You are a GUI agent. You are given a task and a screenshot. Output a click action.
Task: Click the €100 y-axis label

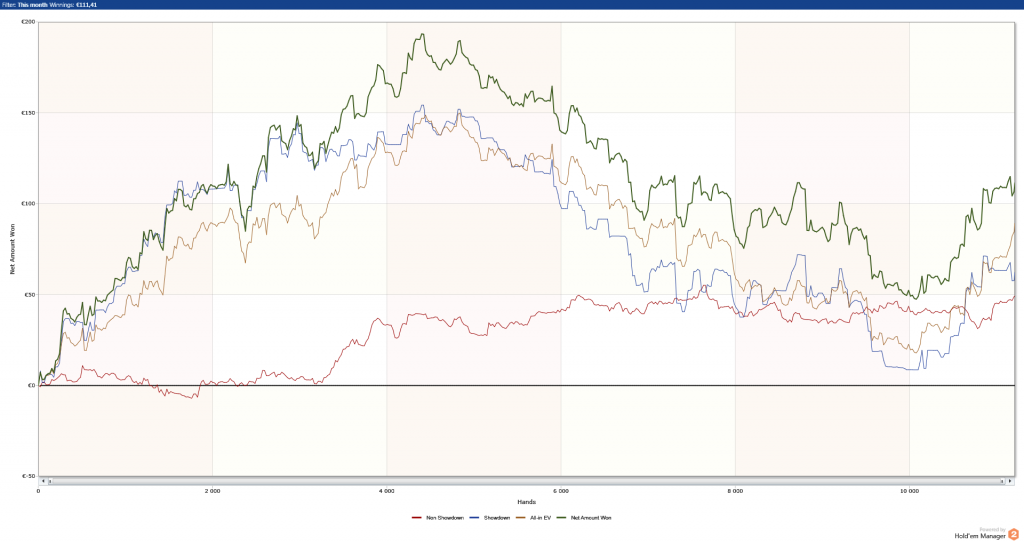pyautogui.click(x=28, y=203)
